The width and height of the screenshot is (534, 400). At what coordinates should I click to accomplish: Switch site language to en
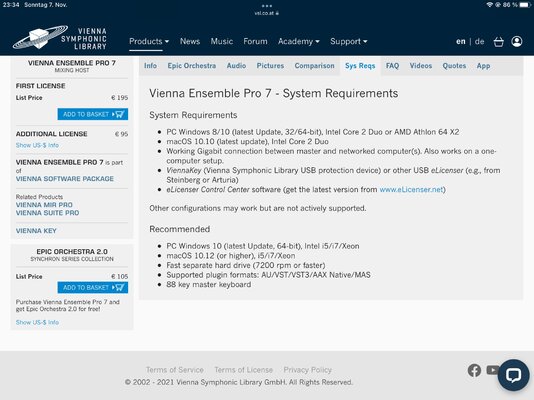pos(460,42)
